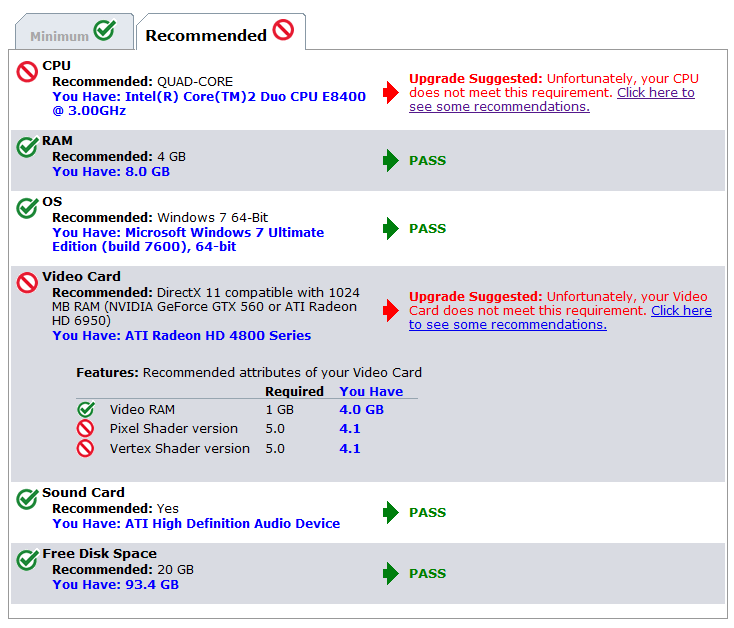Click the ATI Radeon HD 4800 Series text
The height and width of the screenshot is (628, 734).
181,336
